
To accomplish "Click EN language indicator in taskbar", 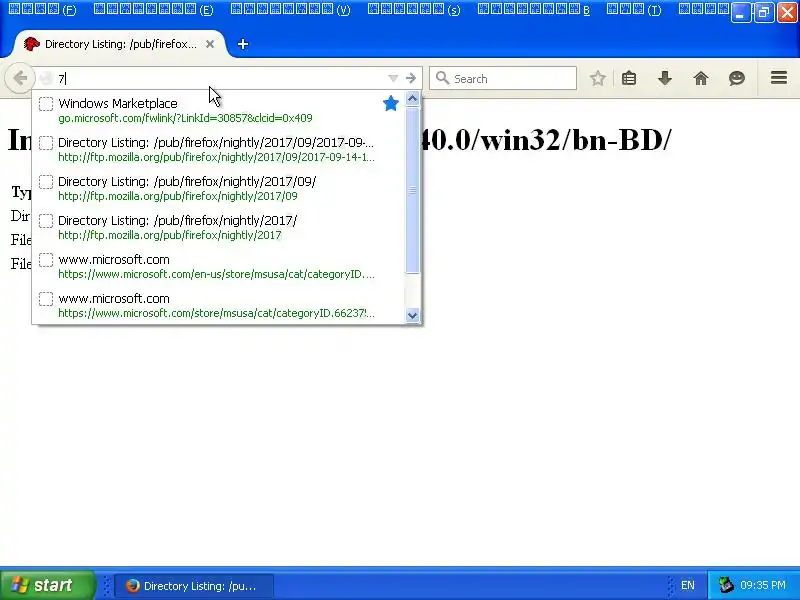I will 687,585.
